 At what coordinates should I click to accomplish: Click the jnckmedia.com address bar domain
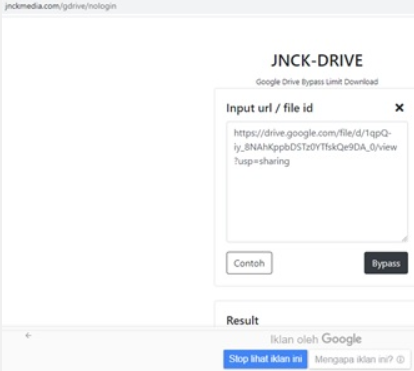click(32, 6)
